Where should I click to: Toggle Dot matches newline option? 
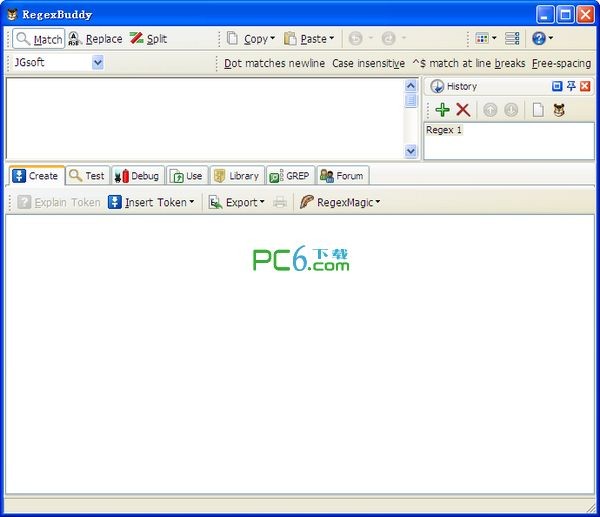[274, 63]
